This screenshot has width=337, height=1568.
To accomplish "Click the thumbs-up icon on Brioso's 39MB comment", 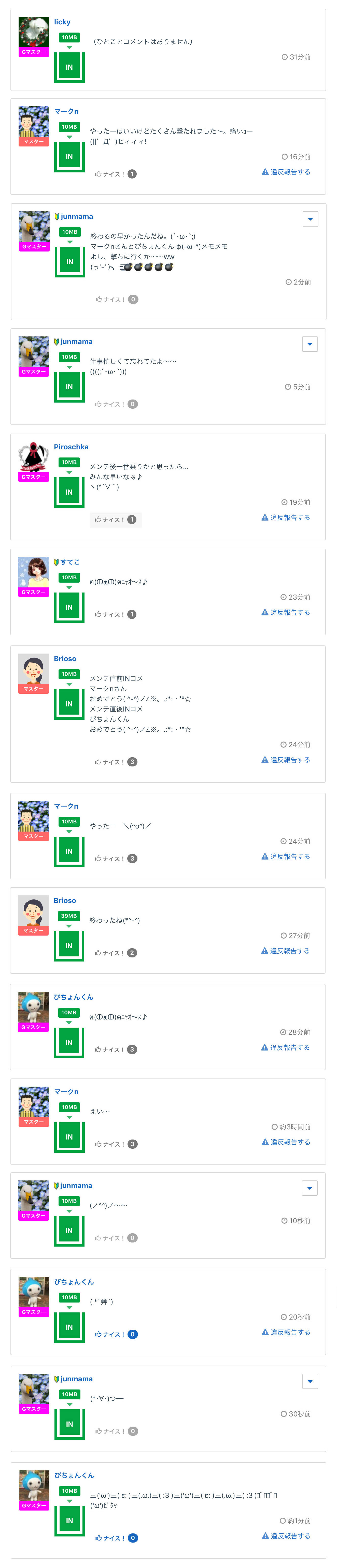I will [97, 953].
